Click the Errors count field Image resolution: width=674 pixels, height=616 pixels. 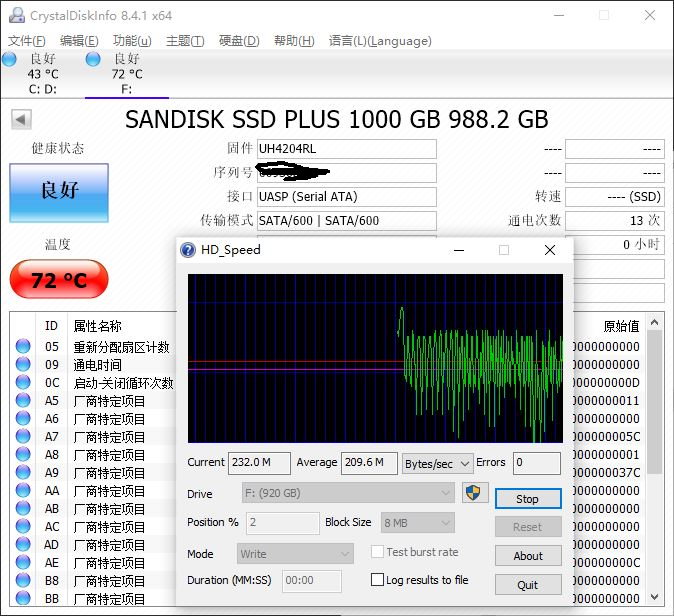(x=536, y=463)
